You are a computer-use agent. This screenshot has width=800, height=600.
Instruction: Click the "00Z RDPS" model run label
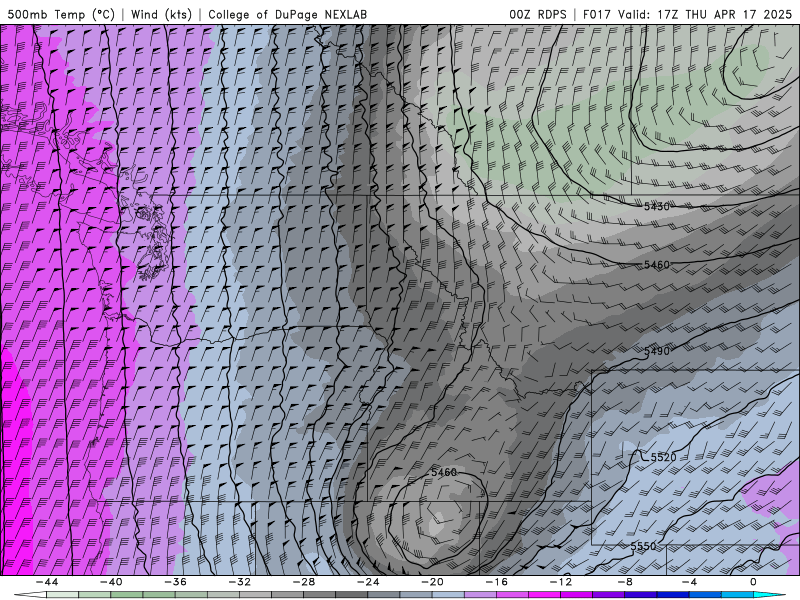click(x=538, y=14)
